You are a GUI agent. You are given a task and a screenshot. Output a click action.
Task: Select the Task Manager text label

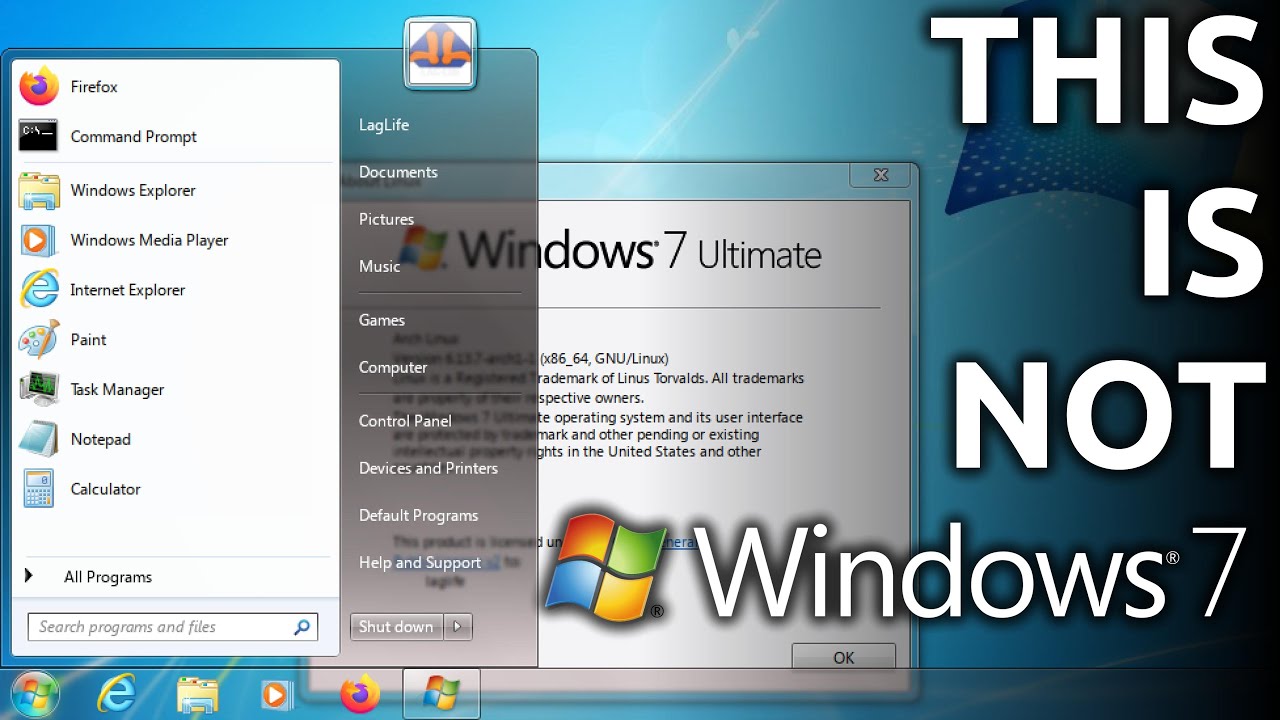click(x=117, y=390)
